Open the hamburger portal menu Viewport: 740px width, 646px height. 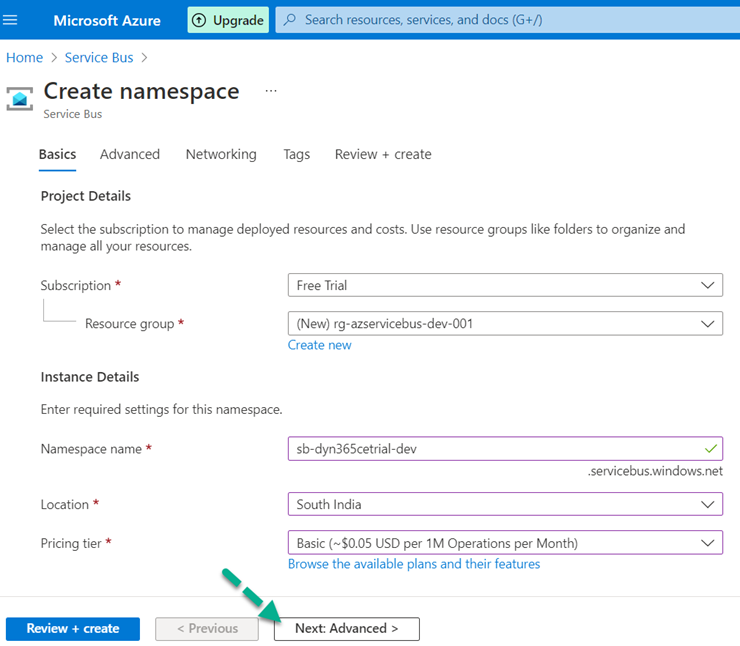tap(10, 20)
